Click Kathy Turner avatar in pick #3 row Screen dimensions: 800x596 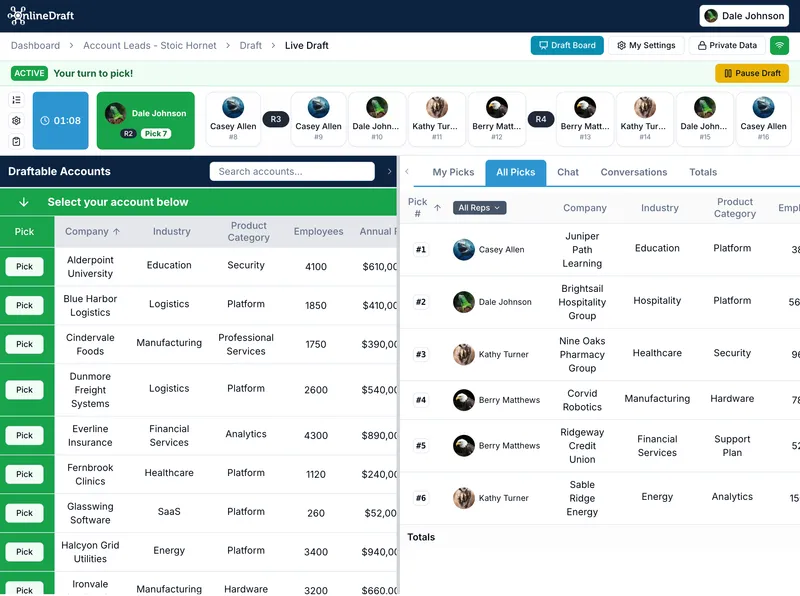click(464, 354)
